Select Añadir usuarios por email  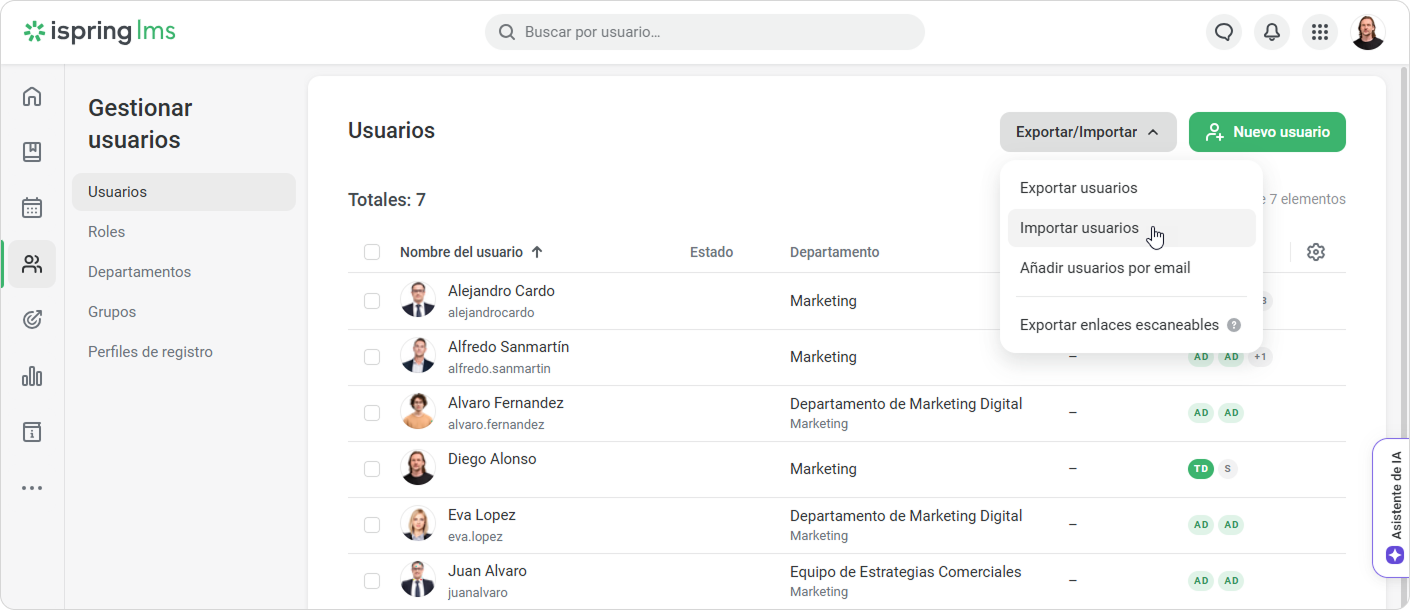[x=1104, y=268]
